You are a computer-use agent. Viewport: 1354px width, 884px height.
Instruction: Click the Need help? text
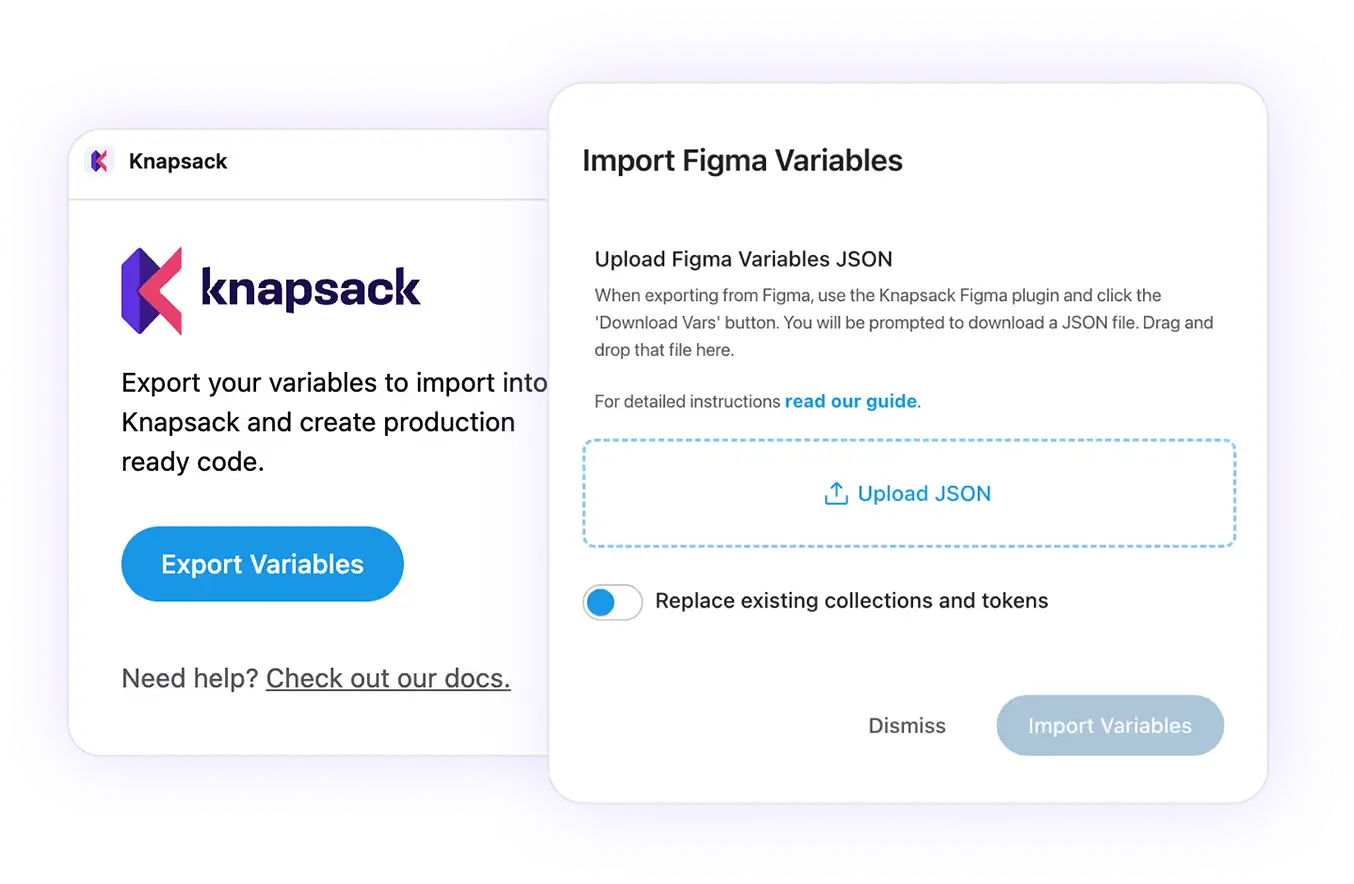pos(190,678)
